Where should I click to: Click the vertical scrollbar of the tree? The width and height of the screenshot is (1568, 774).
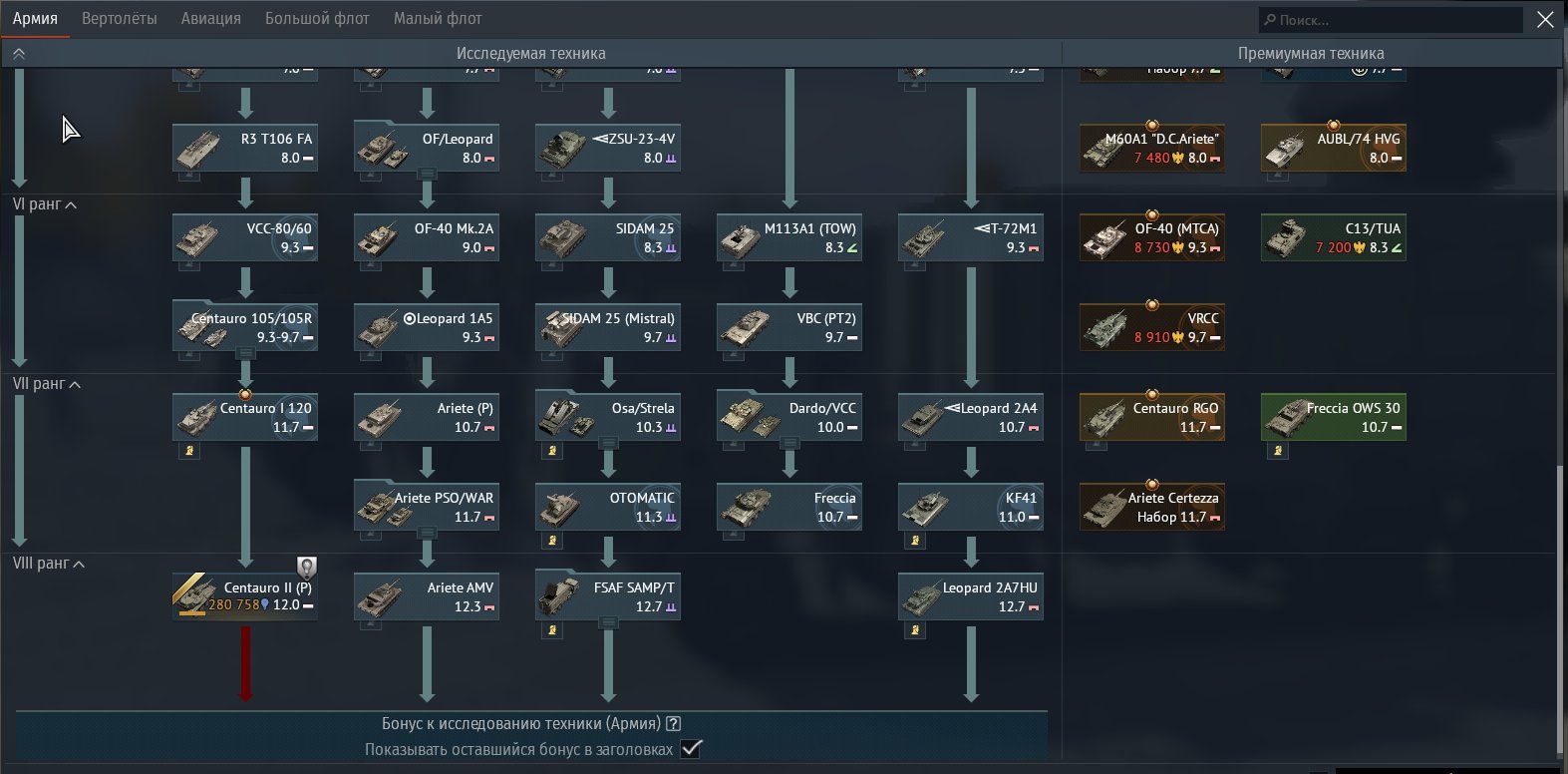click(1560, 608)
